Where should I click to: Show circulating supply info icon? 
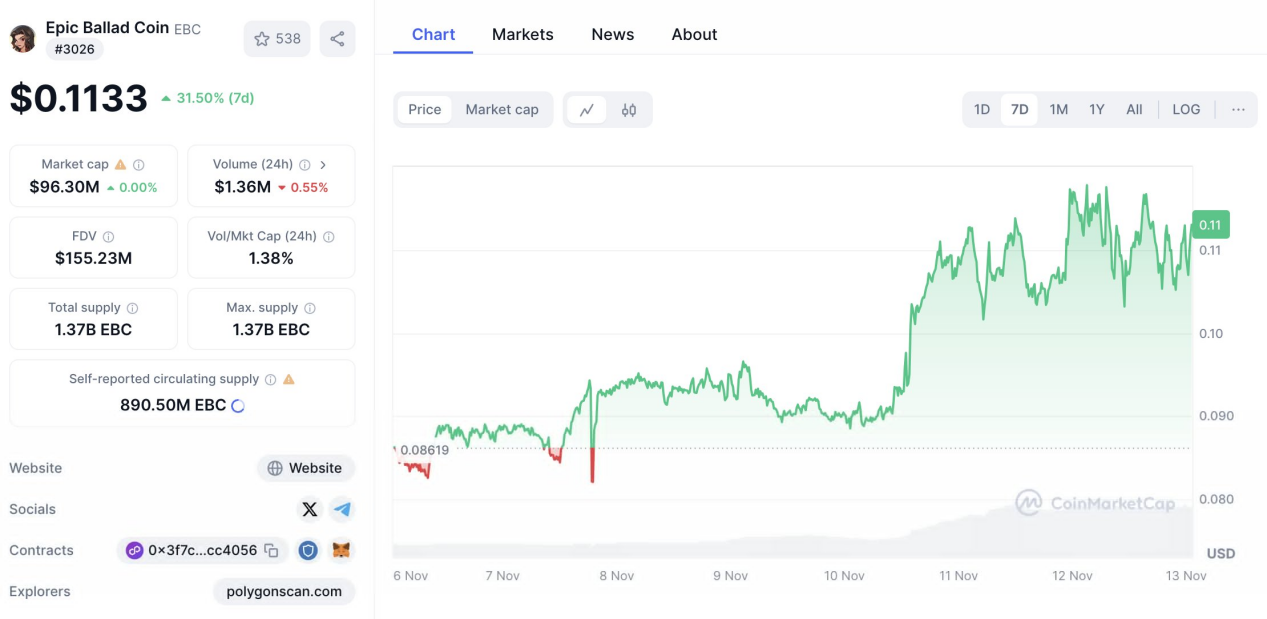[x=270, y=380]
